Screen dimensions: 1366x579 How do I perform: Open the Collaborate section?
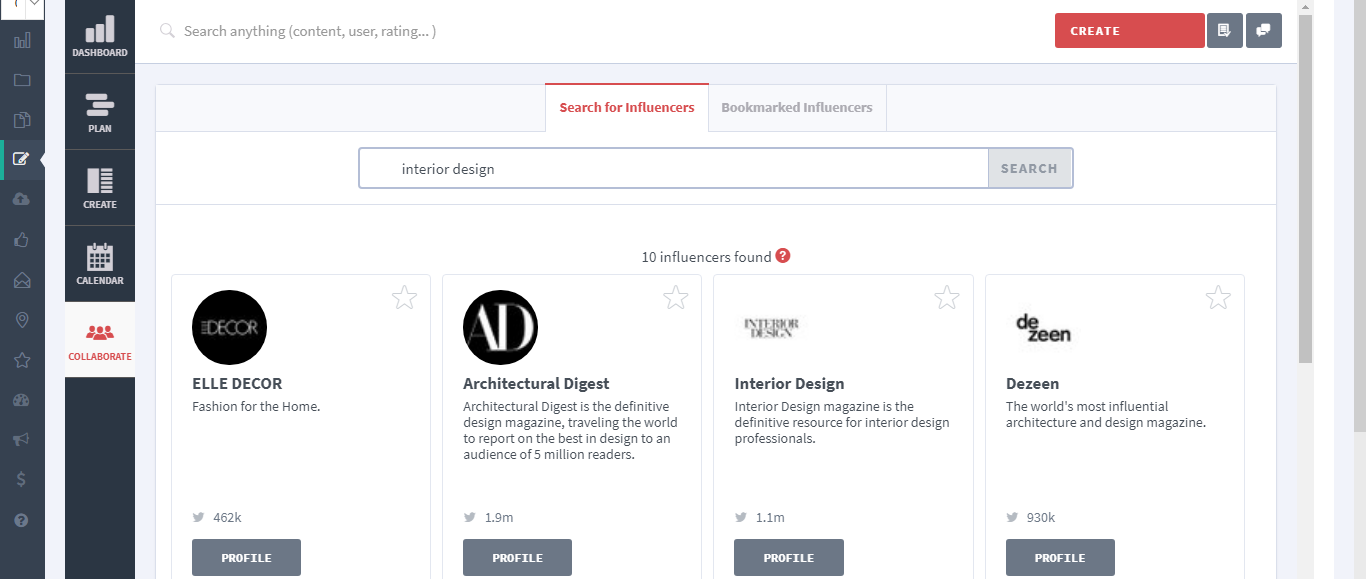click(100, 340)
